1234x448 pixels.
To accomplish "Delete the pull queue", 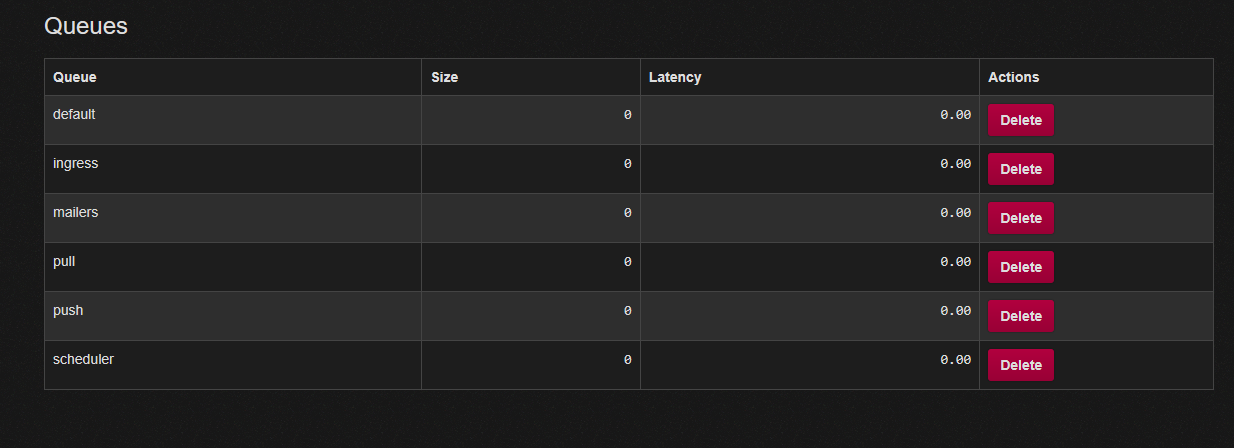I will [x=1020, y=267].
